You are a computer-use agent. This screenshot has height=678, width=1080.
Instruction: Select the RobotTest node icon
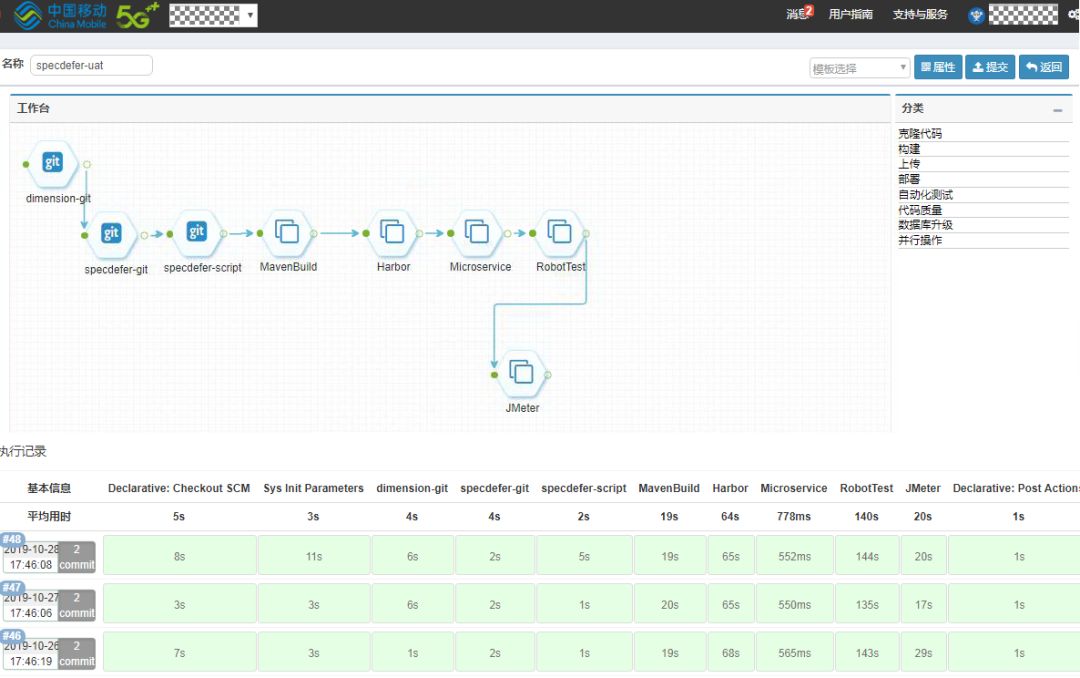[559, 232]
